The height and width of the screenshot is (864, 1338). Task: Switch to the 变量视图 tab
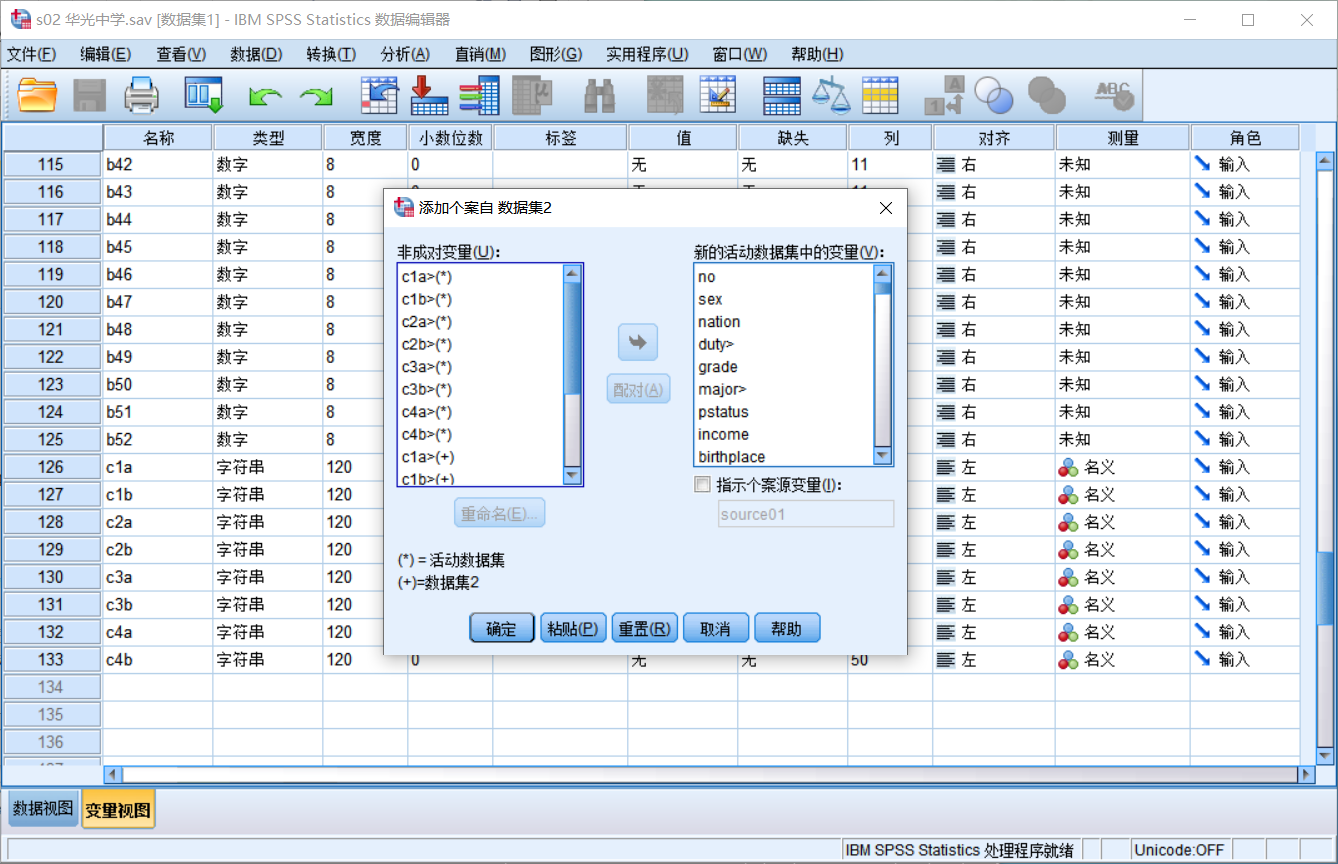[x=118, y=811]
